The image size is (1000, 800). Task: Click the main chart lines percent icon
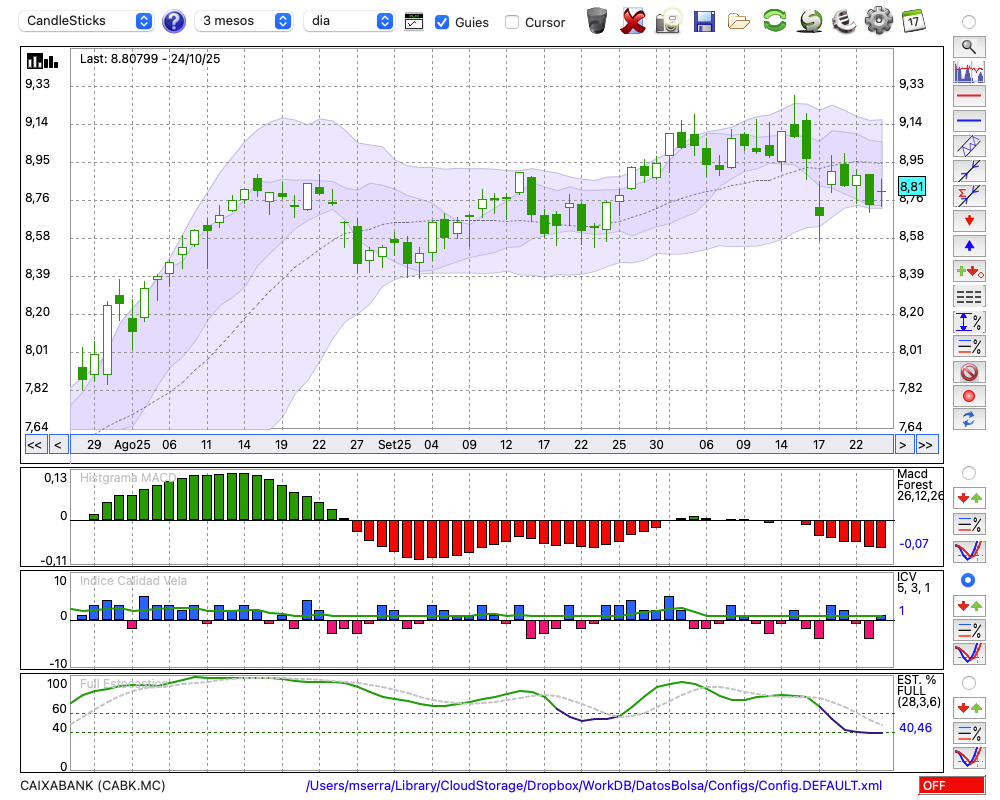(x=969, y=346)
